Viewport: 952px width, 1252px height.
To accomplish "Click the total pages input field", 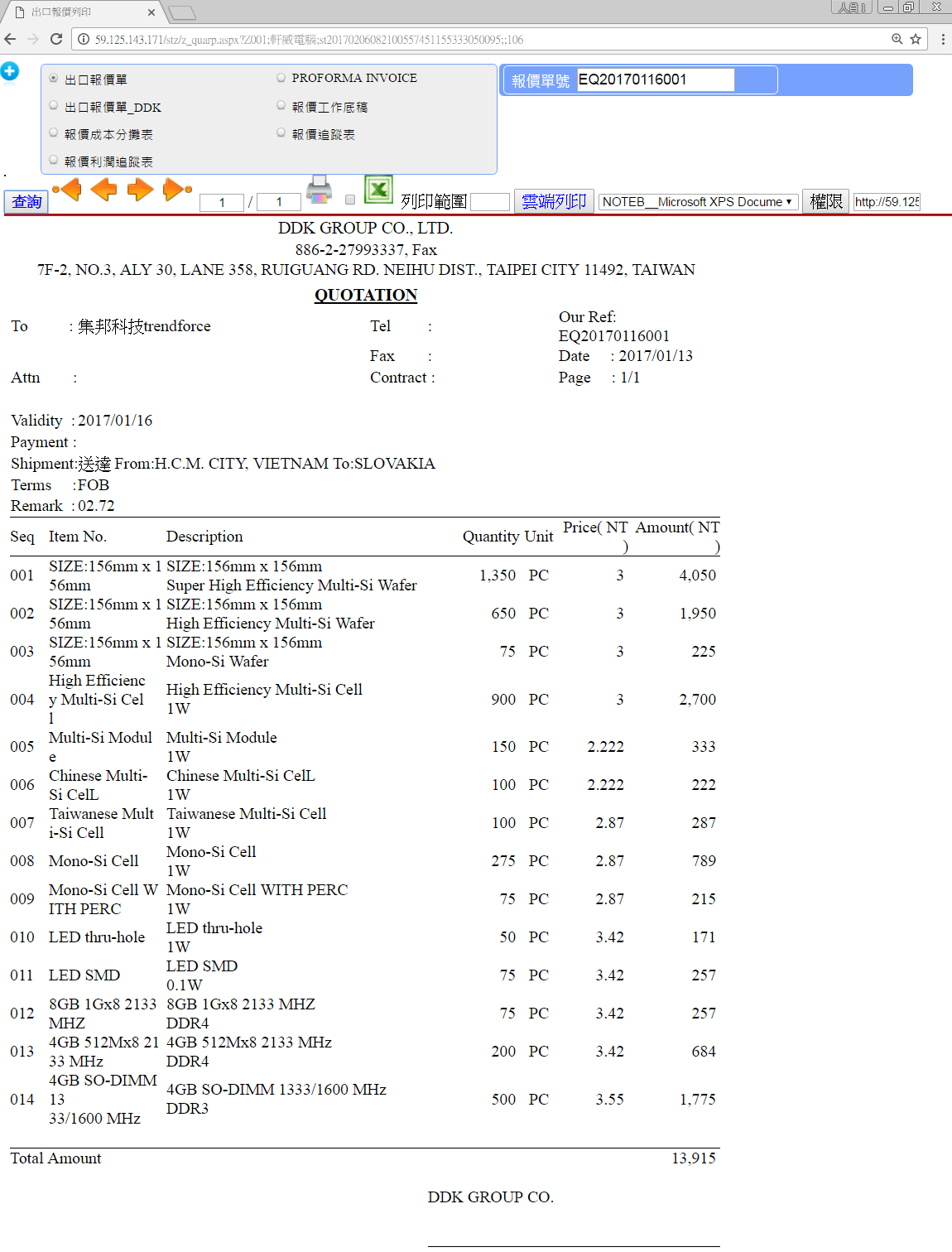I will (279, 202).
